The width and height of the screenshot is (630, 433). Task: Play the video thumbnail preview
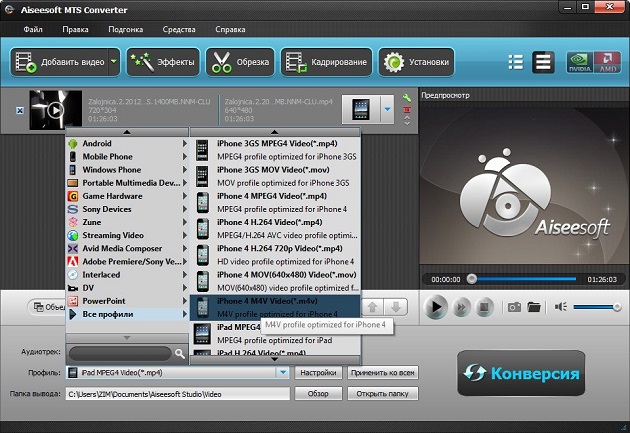click(x=55, y=110)
